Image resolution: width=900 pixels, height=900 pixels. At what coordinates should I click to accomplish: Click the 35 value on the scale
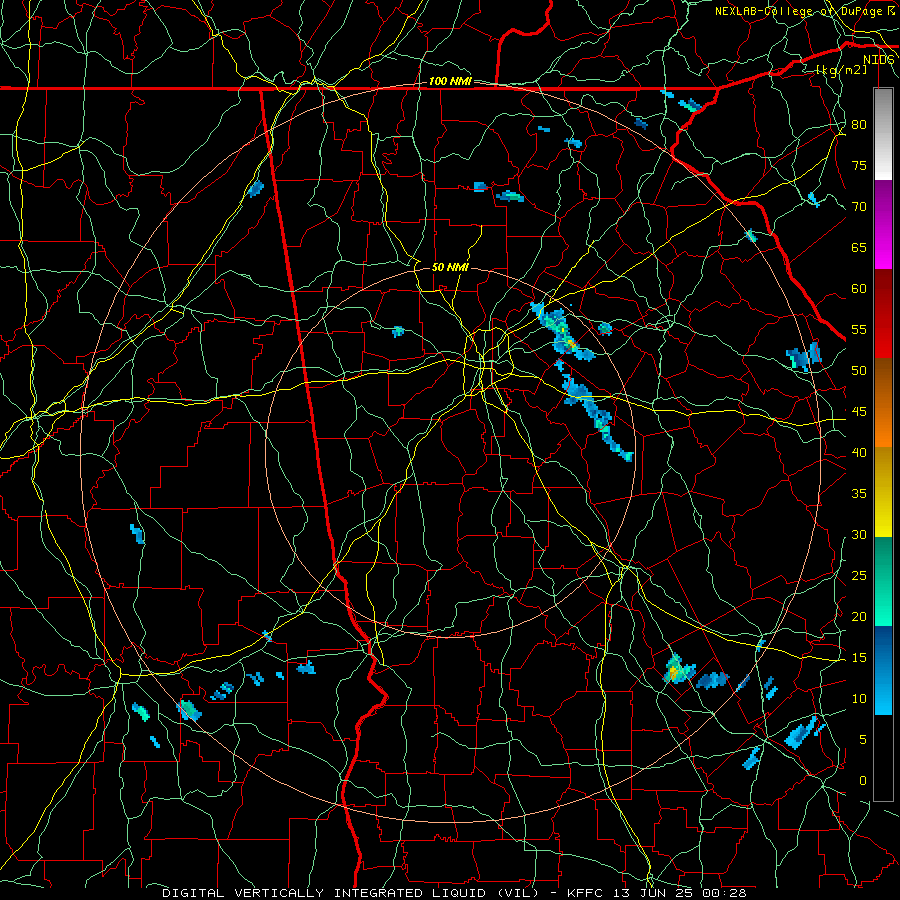pos(859,494)
